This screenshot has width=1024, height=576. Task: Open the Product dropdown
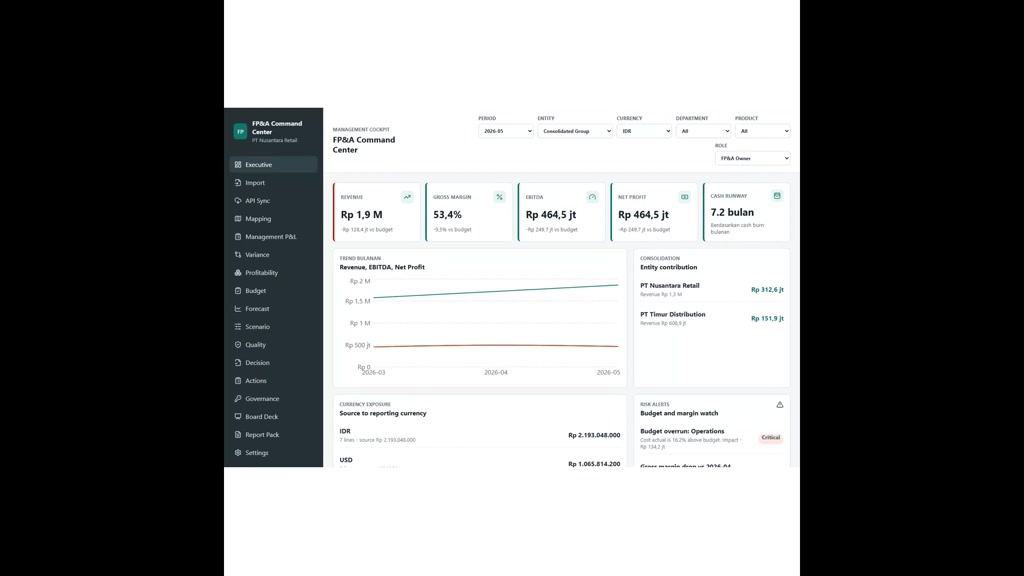tap(762, 131)
